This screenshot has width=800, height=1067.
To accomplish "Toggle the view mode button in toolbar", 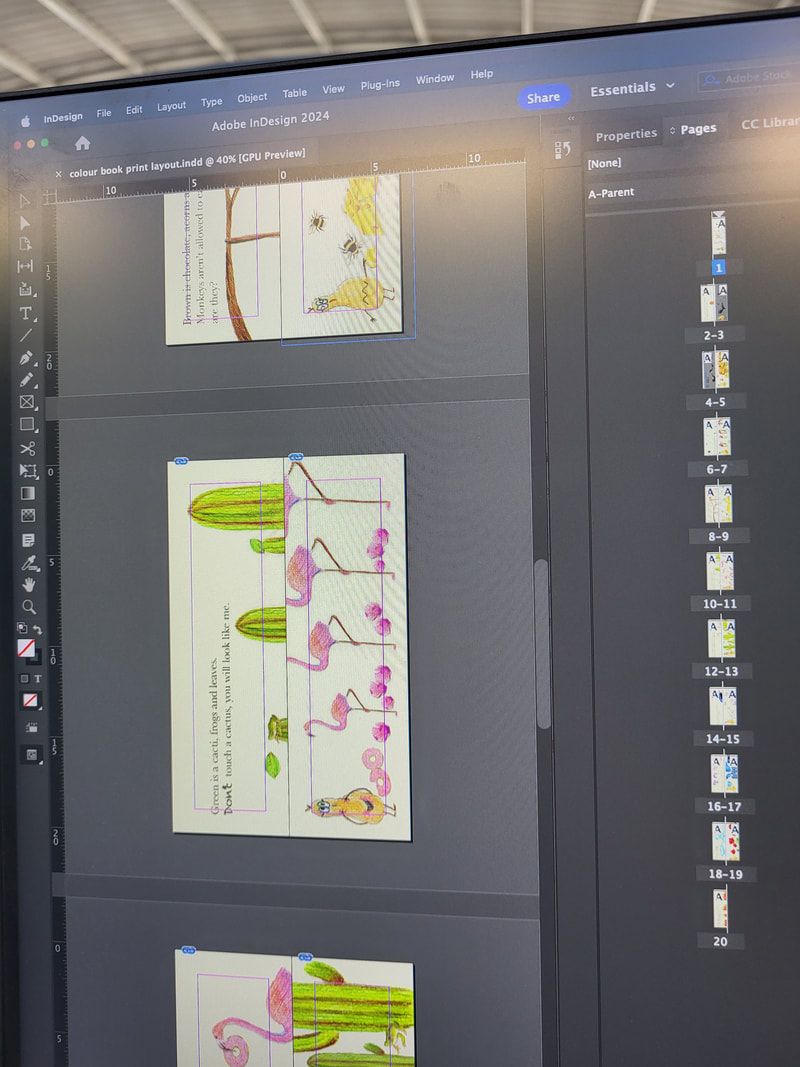I will [32, 727].
